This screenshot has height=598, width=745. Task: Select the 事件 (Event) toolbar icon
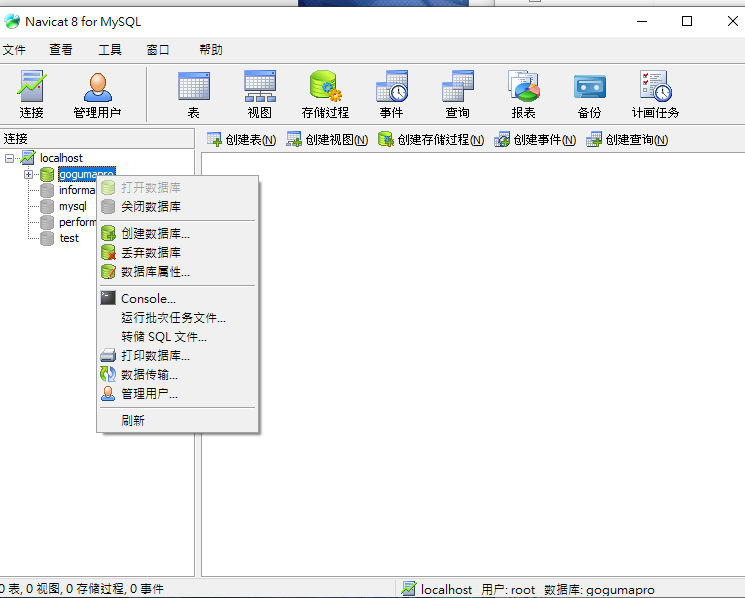[x=392, y=94]
